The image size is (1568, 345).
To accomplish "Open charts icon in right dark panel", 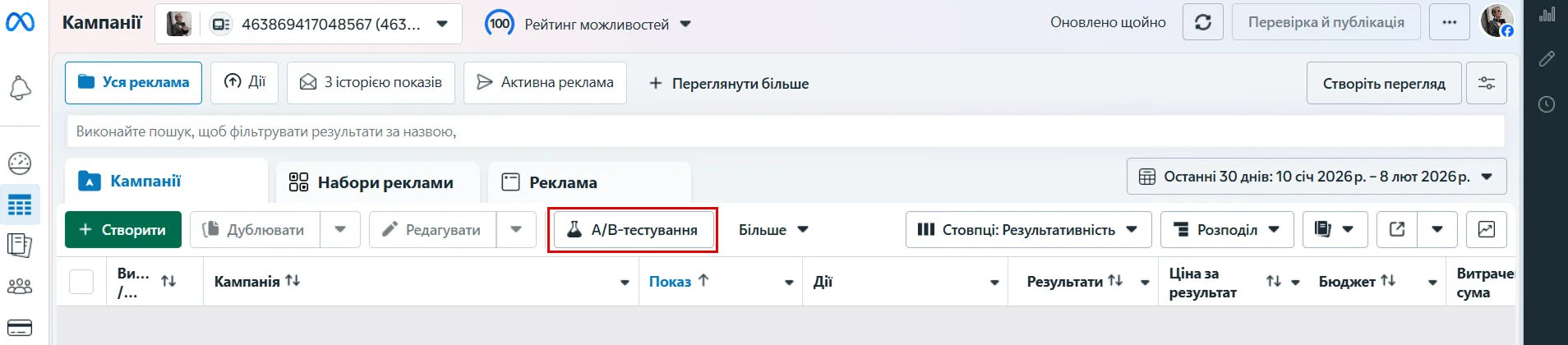I will [x=1547, y=14].
